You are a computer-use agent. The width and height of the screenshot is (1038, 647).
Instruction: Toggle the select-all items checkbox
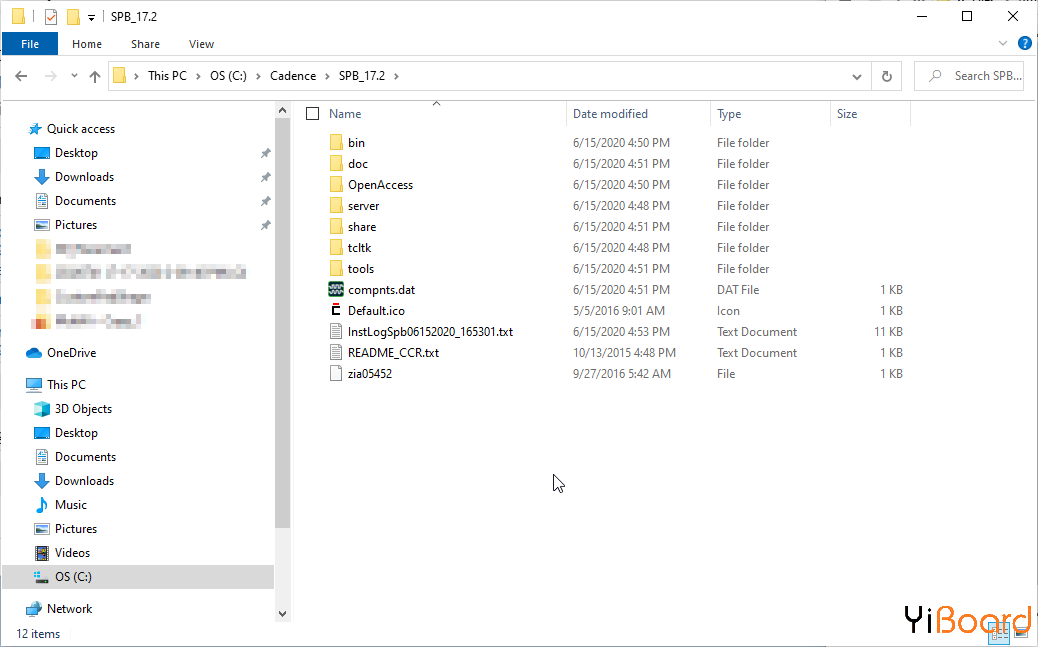(x=312, y=114)
